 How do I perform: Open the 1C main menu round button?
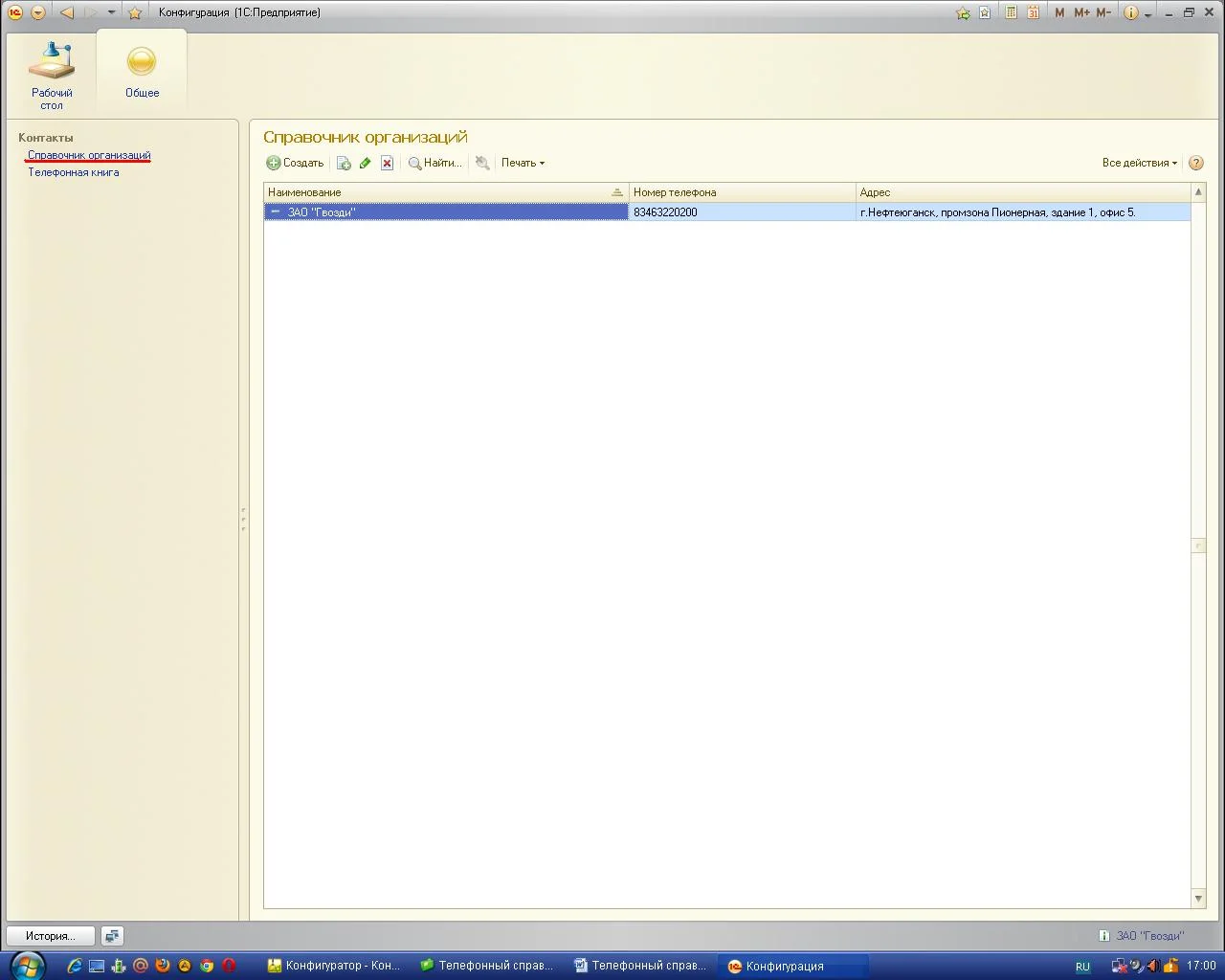tap(15, 12)
